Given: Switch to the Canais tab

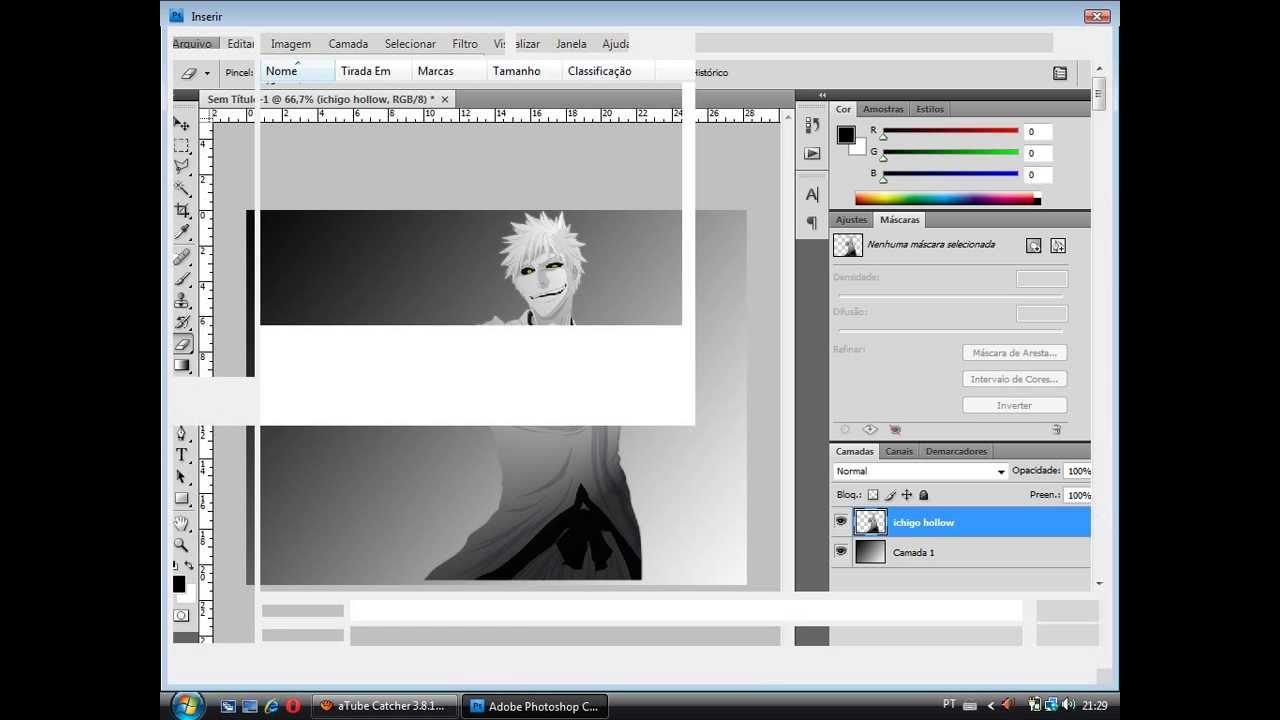Looking at the screenshot, I should coord(899,451).
